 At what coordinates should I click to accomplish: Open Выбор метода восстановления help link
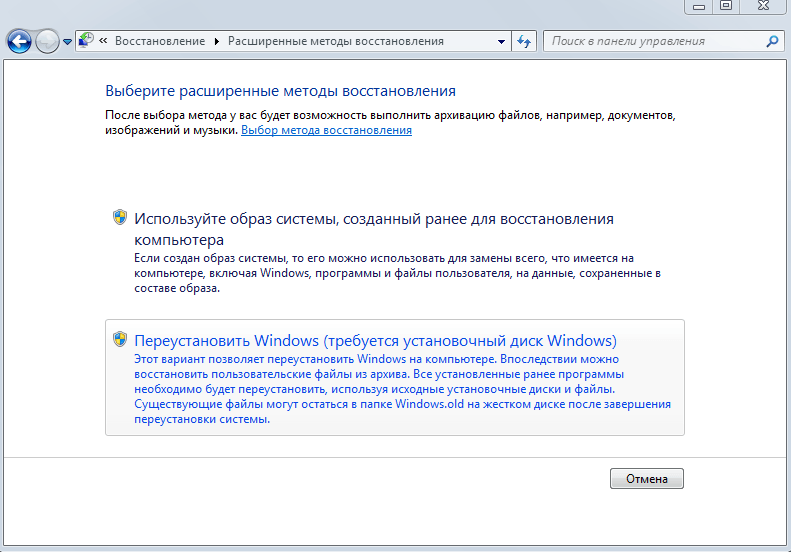click(326, 130)
